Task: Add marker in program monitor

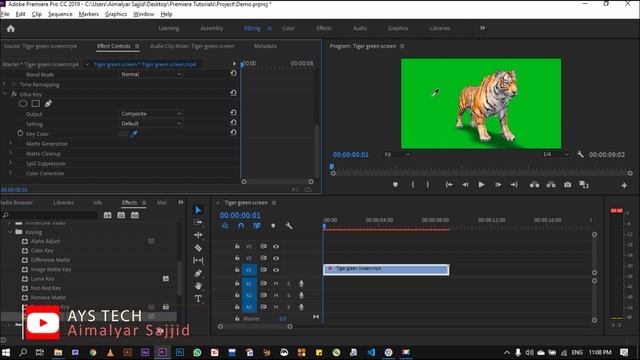Action: click(x=395, y=185)
